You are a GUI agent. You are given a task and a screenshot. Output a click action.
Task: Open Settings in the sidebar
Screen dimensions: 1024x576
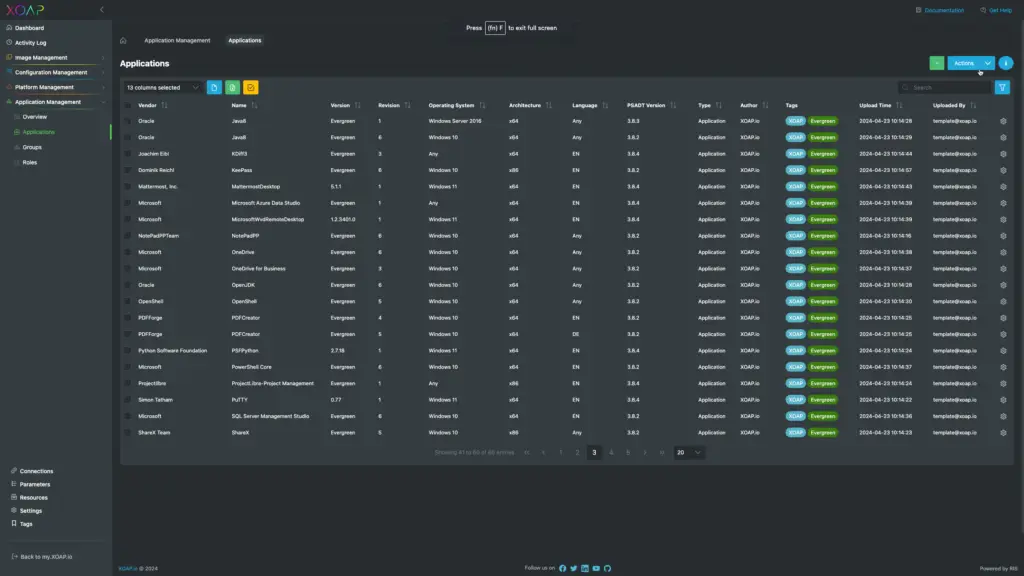click(x=31, y=511)
